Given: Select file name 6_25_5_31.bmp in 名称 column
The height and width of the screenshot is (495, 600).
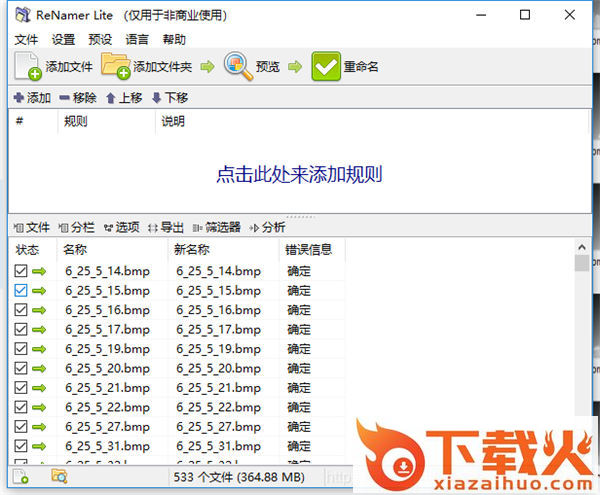Looking at the screenshot, I should (x=107, y=446).
